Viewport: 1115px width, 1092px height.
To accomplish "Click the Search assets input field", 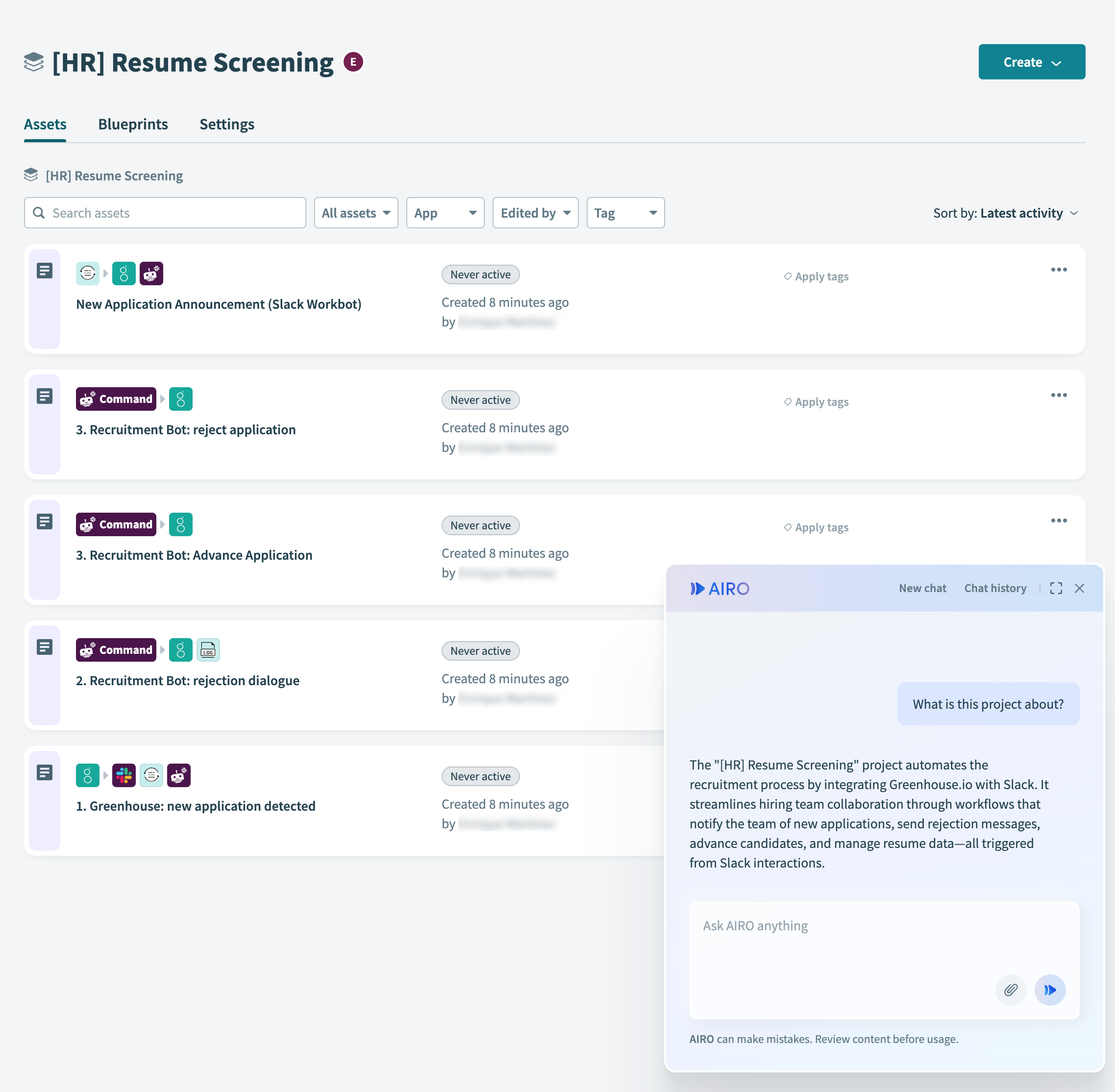I will [165, 213].
